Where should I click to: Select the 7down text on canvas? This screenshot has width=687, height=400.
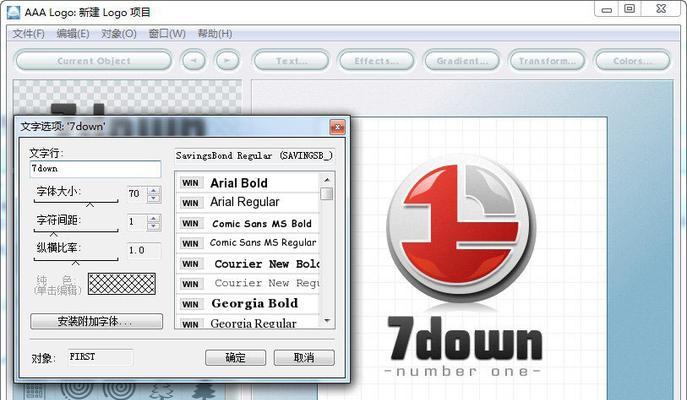click(464, 339)
